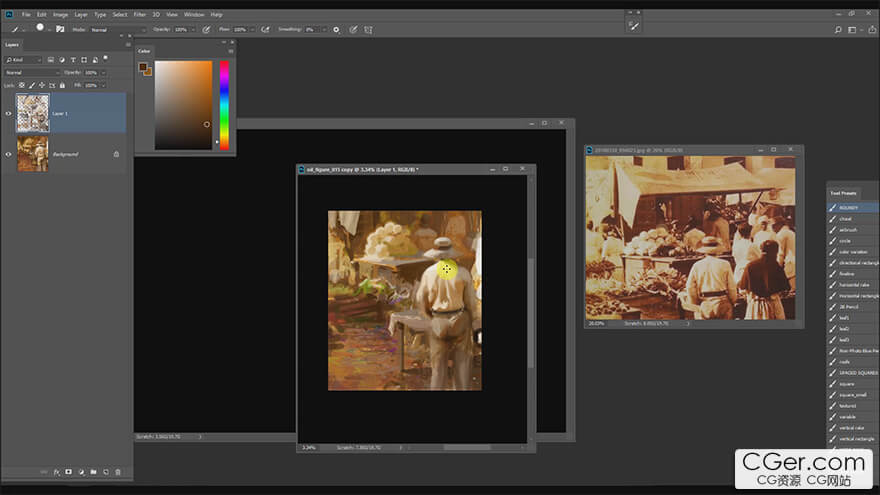Select the ROUNDY tool preset

click(x=848, y=208)
